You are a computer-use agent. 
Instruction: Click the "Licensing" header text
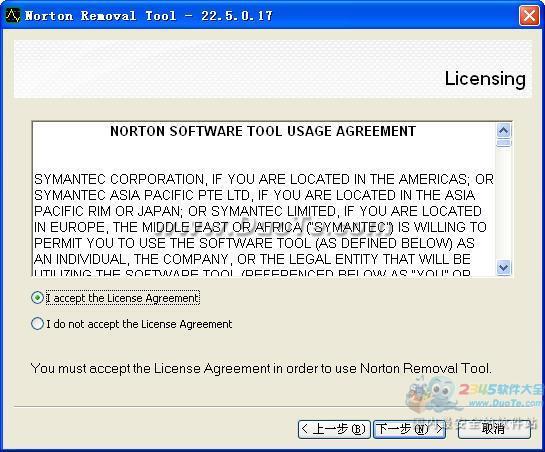485,79
